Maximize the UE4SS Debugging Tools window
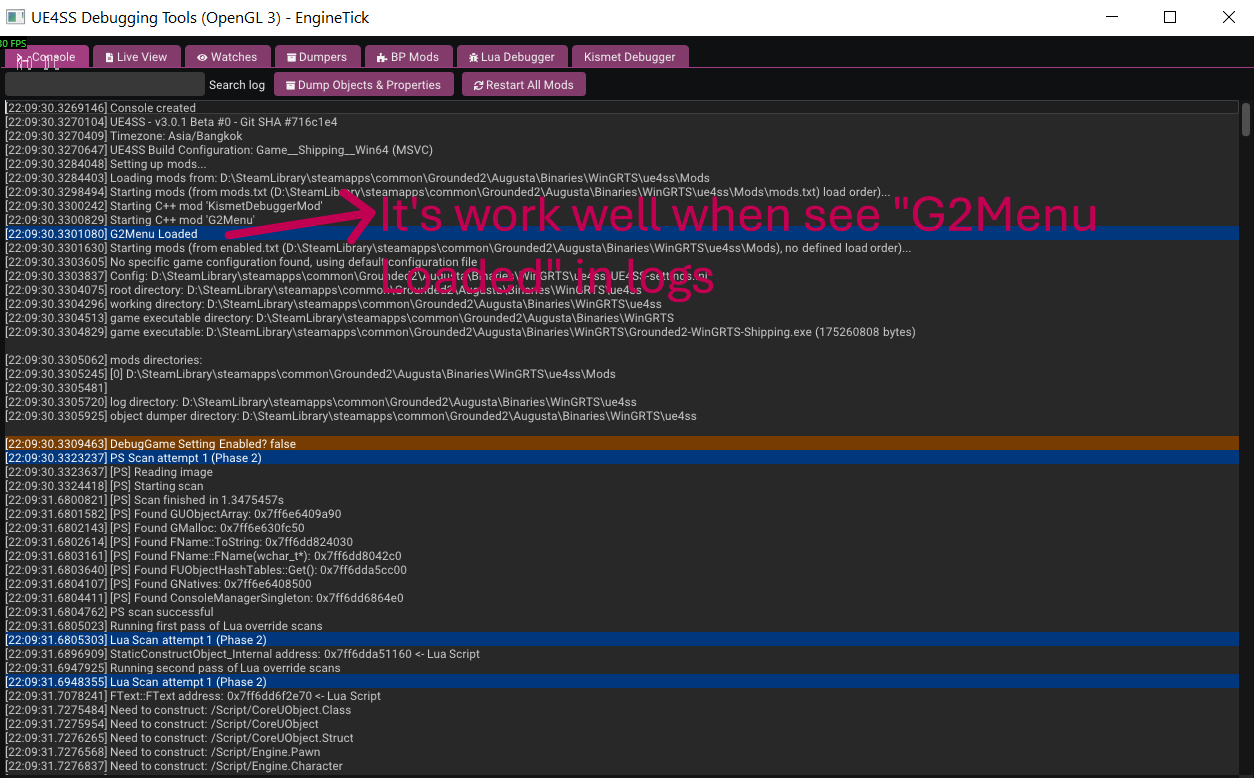The image size is (1254, 778). pos(1170,17)
